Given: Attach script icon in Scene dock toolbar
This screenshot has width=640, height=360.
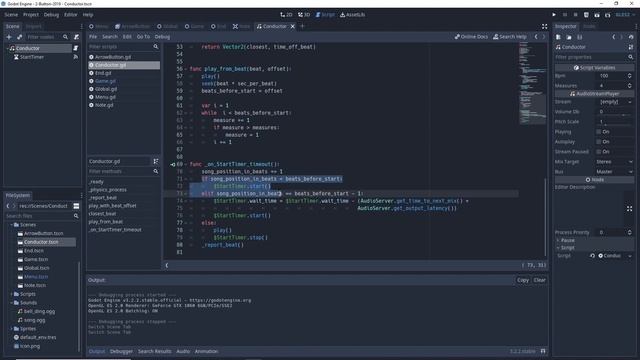Looking at the screenshot, I should (76, 37).
